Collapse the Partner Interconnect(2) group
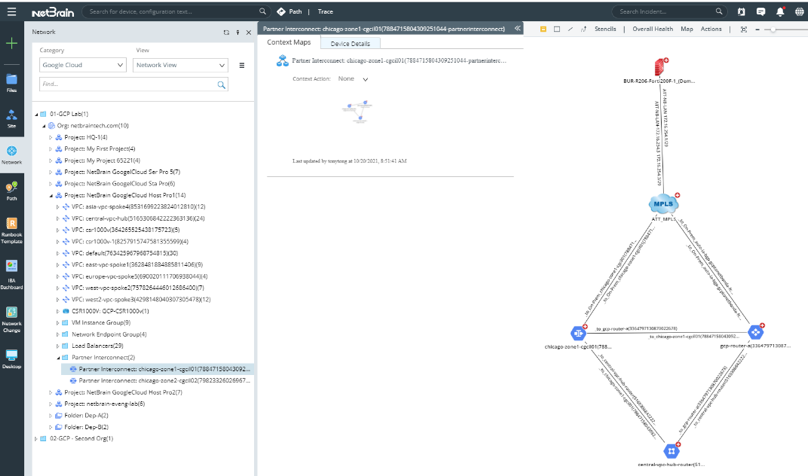This screenshot has width=808, height=476. click(x=58, y=358)
